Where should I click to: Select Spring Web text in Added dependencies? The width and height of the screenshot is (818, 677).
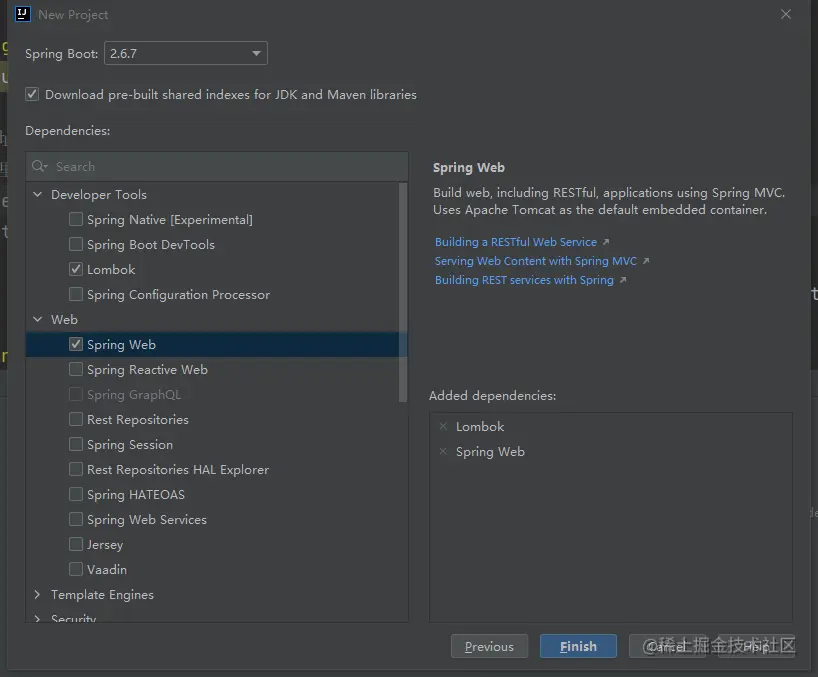pos(490,452)
